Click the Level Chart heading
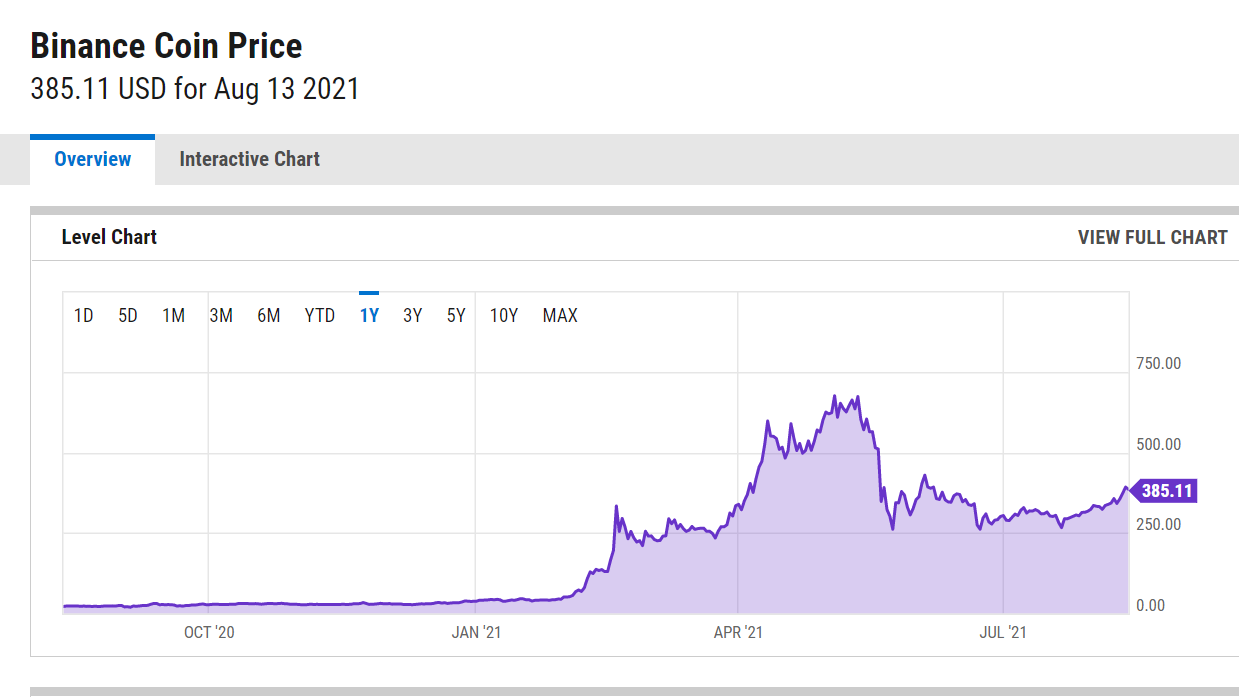The width and height of the screenshot is (1239, 697). (x=109, y=237)
